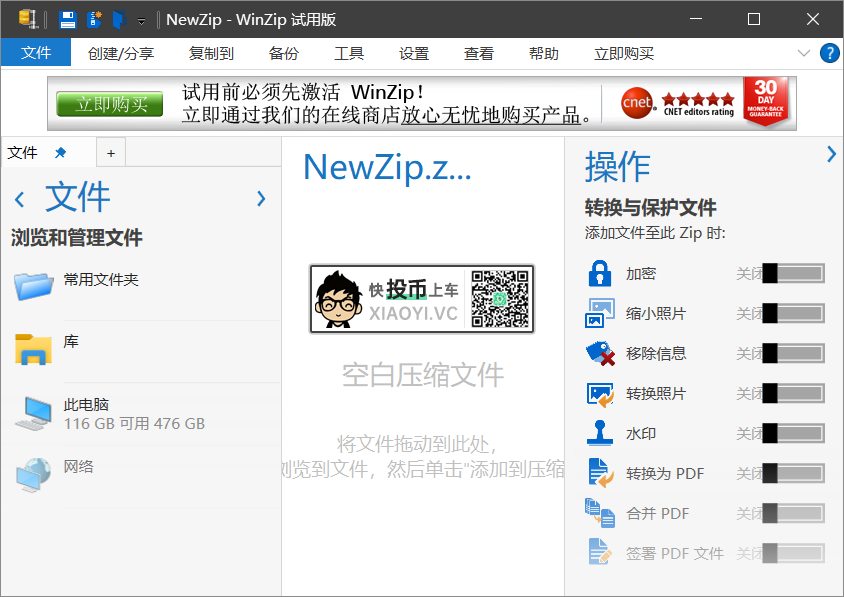Click the 加密 padlock icon

pyautogui.click(x=600, y=273)
